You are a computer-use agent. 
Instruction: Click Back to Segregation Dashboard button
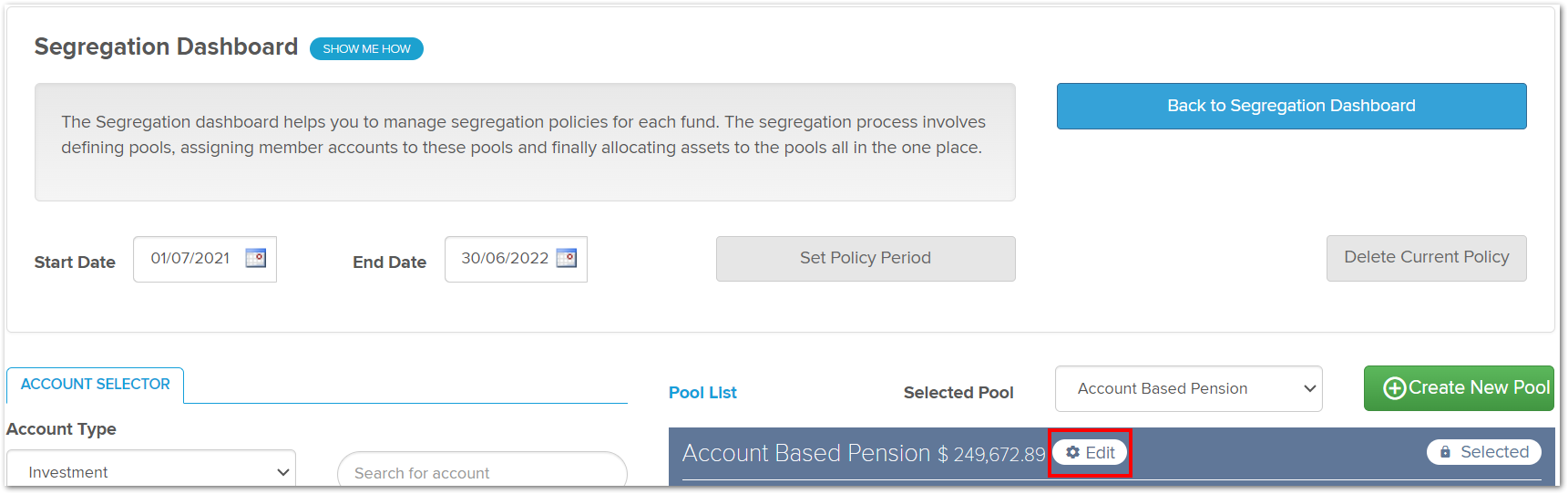(x=1291, y=106)
